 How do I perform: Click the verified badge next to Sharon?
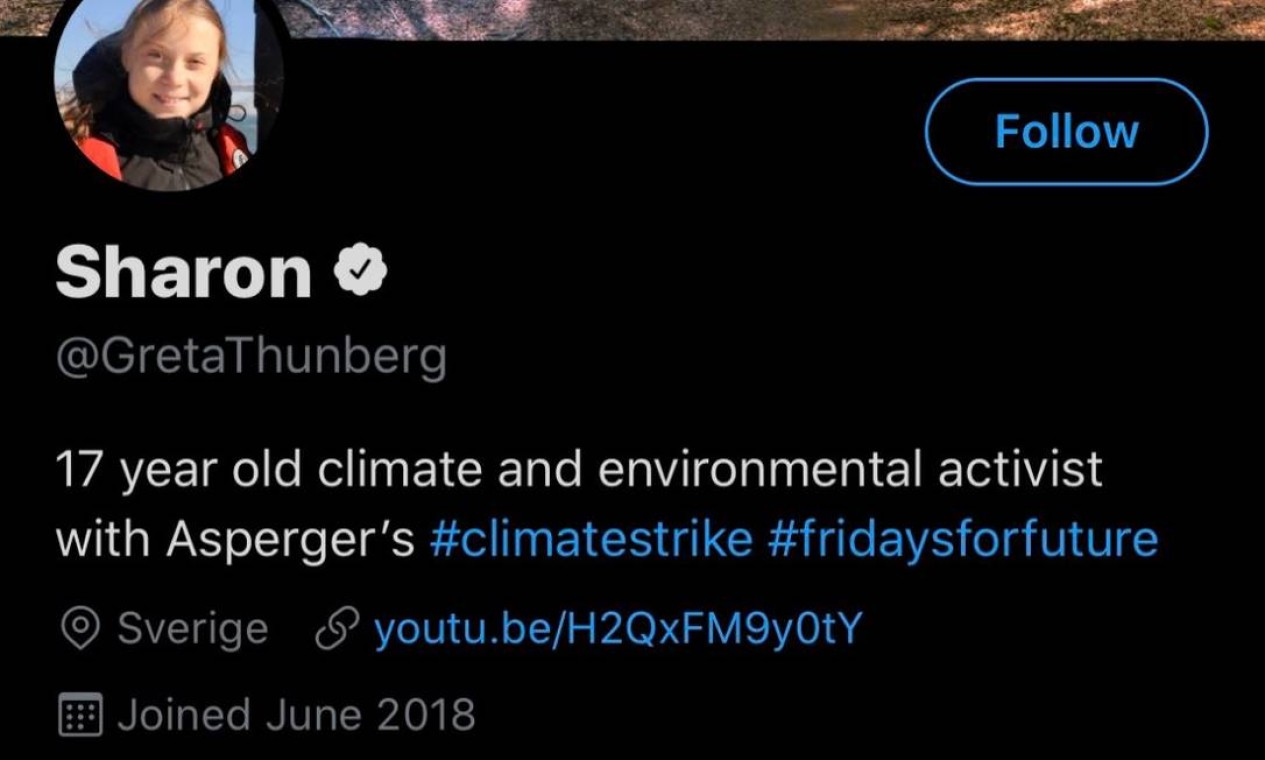359,270
